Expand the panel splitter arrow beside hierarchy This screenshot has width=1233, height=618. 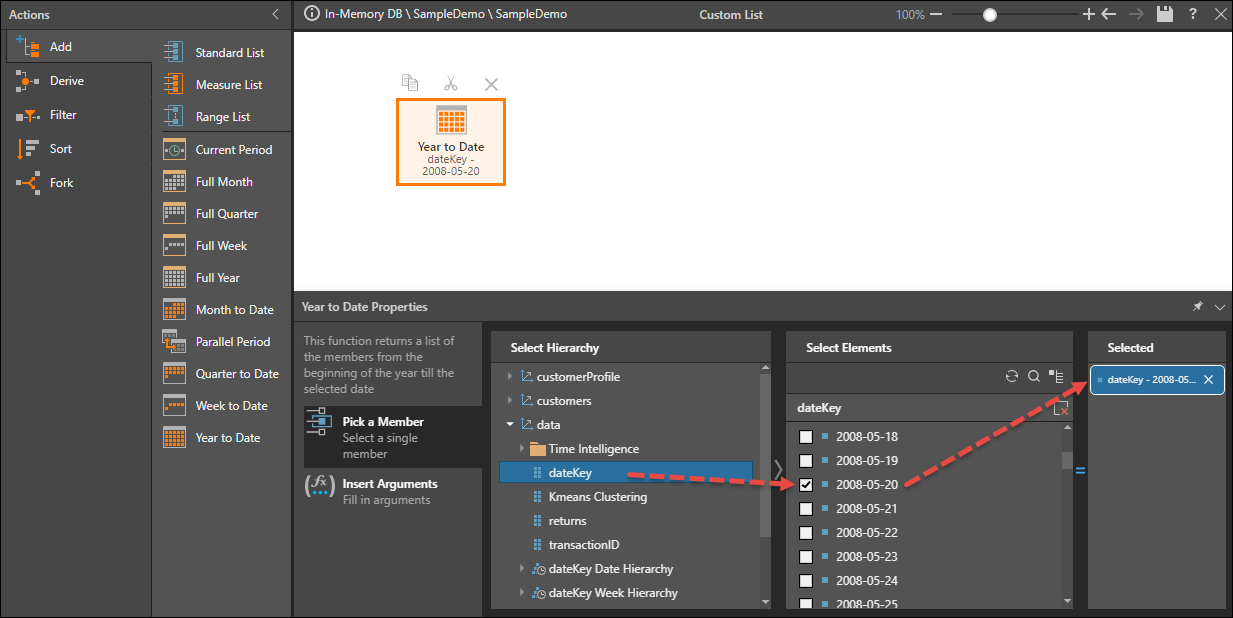(778, 470)
